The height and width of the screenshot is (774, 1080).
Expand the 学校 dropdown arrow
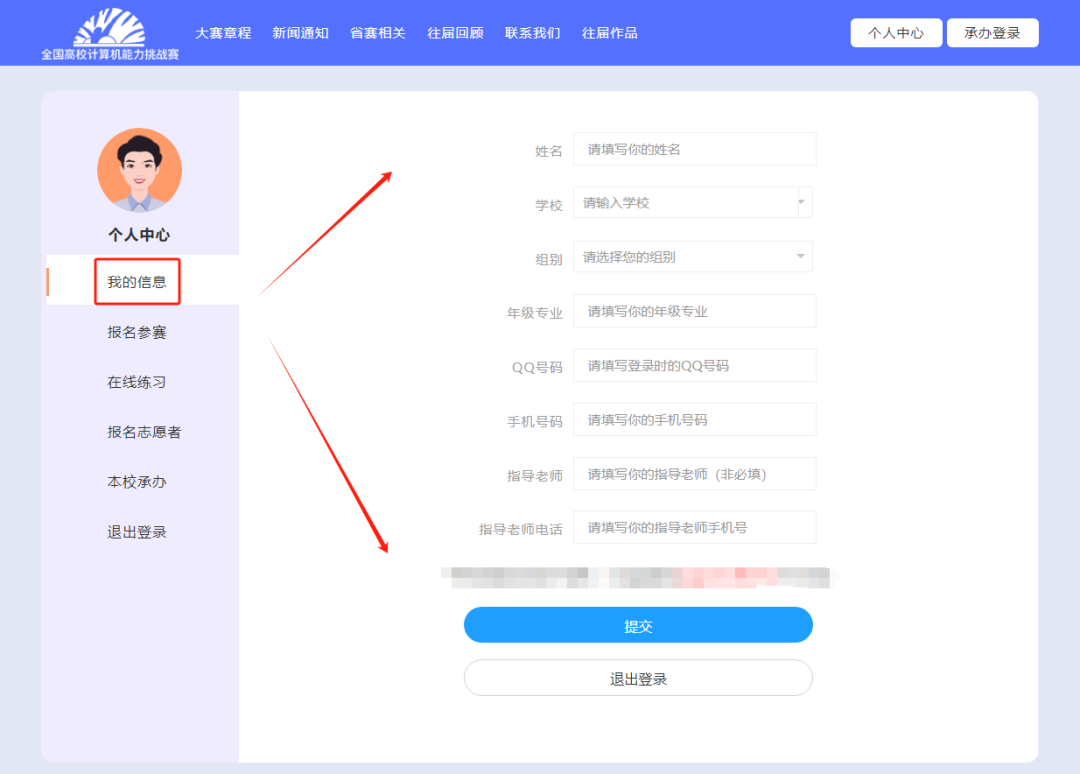802,202
